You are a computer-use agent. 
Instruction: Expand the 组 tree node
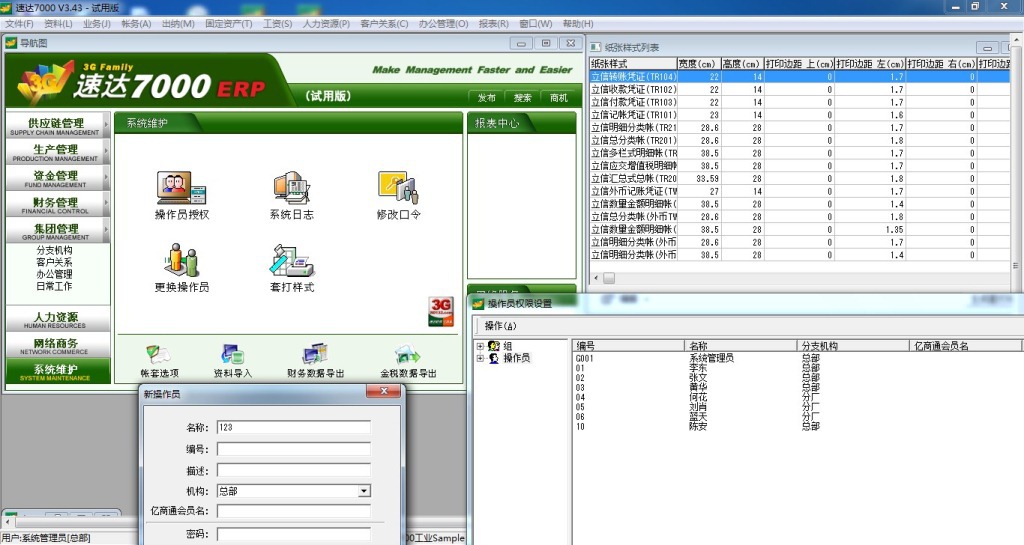coord(480,346)
